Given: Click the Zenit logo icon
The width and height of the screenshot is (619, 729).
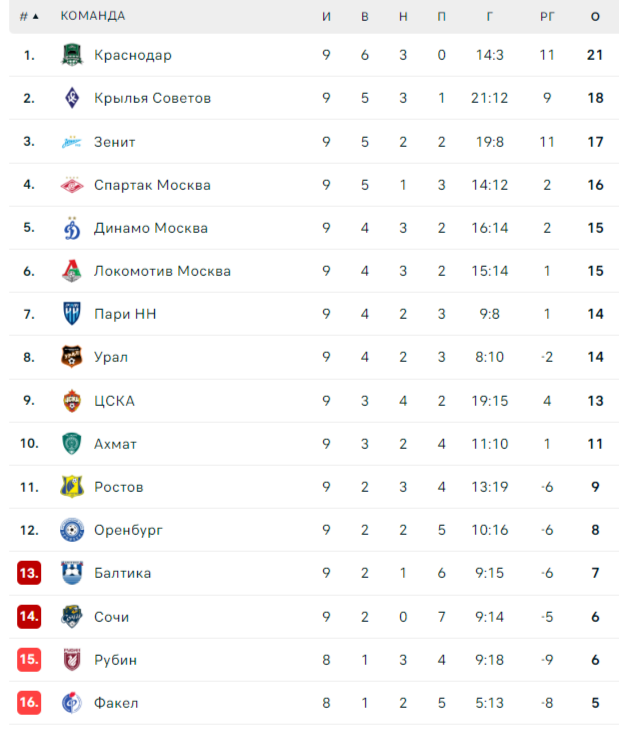Looking at the screenshot, I should tap(72, 142).
